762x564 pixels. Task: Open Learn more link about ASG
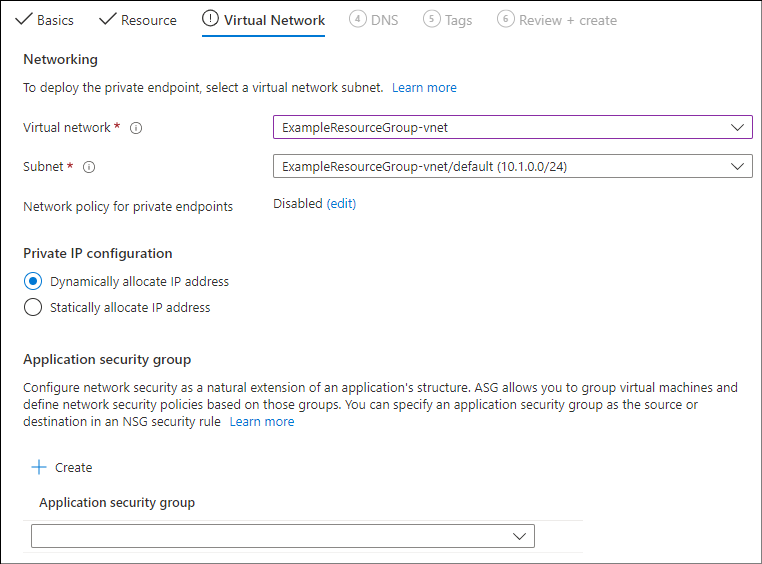(x=262, y=422)
